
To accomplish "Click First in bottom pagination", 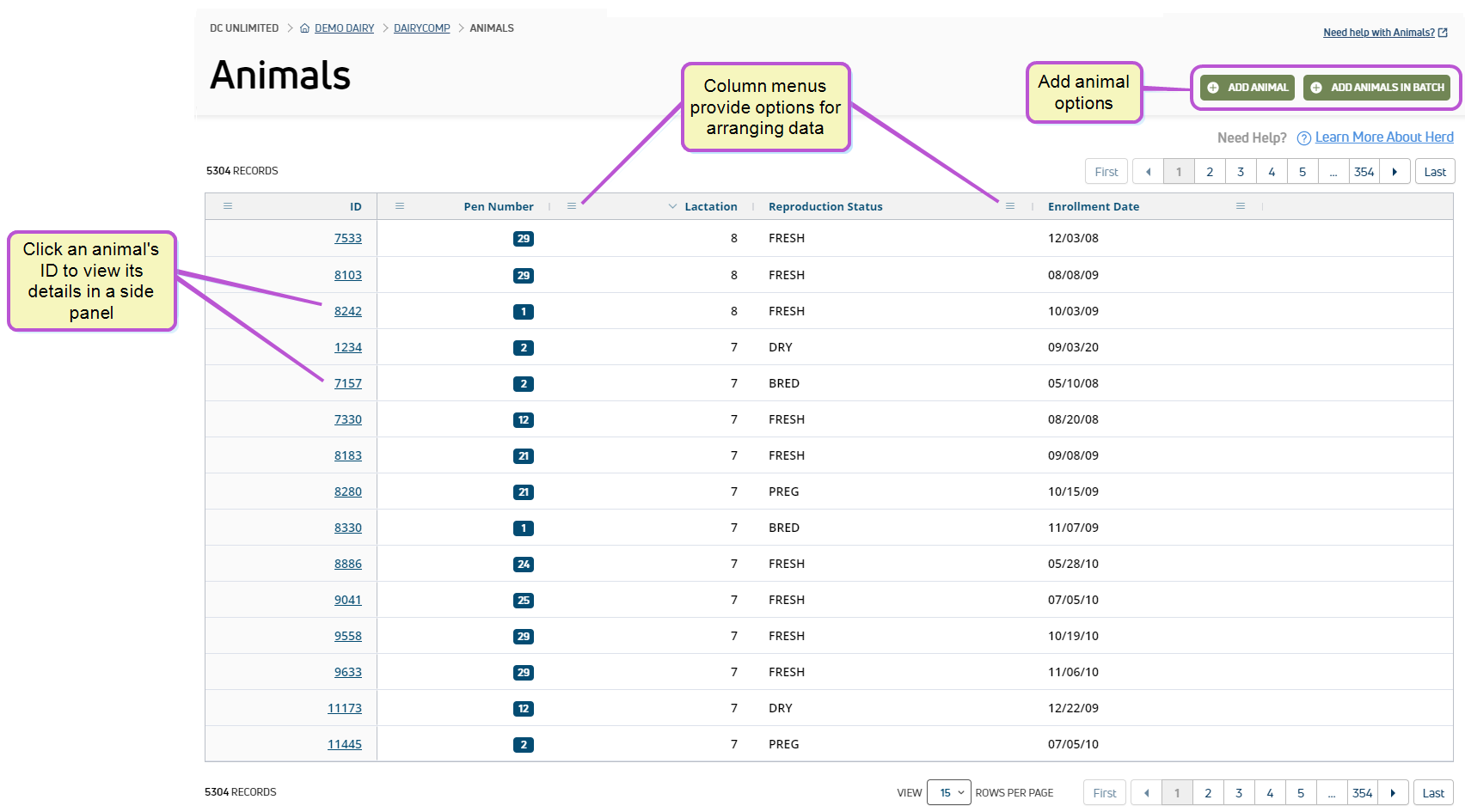I will (x=1105, y=793).
